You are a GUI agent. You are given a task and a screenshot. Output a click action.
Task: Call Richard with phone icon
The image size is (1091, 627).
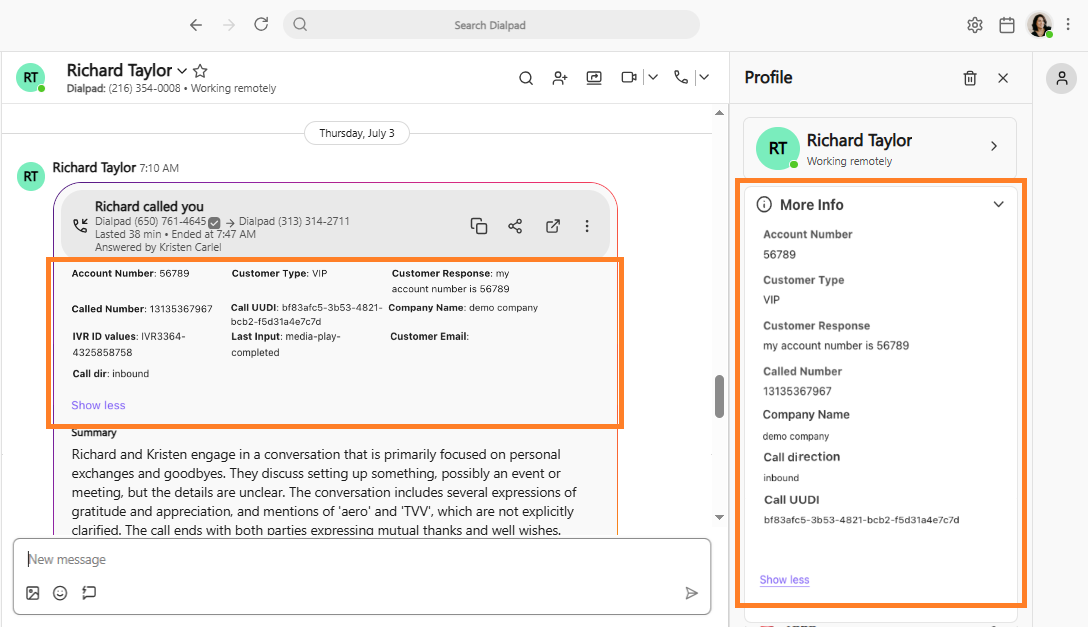pyautogui.click(x=681, y=77)
